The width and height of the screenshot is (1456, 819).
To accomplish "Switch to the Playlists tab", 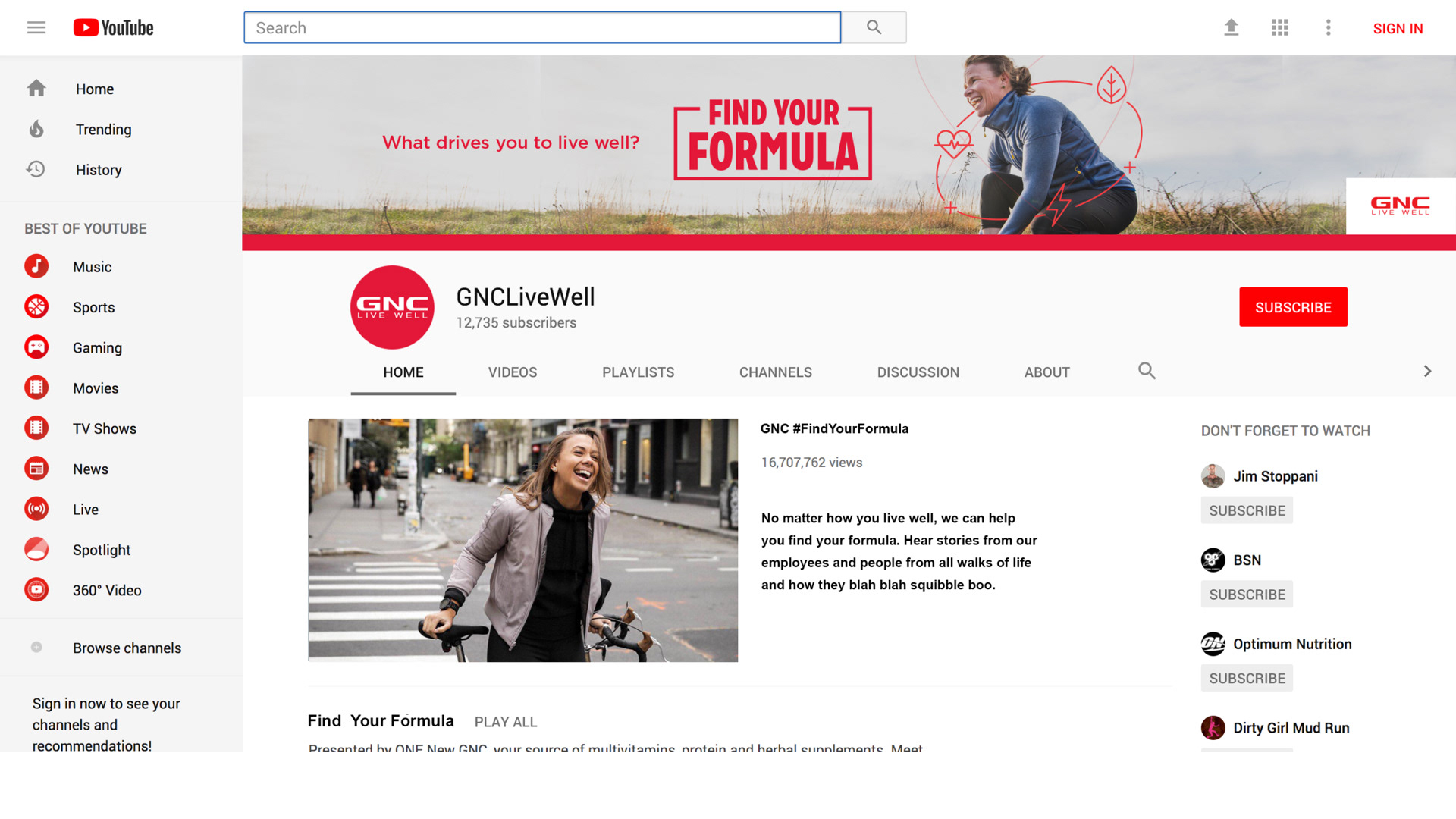I will 639,372.
